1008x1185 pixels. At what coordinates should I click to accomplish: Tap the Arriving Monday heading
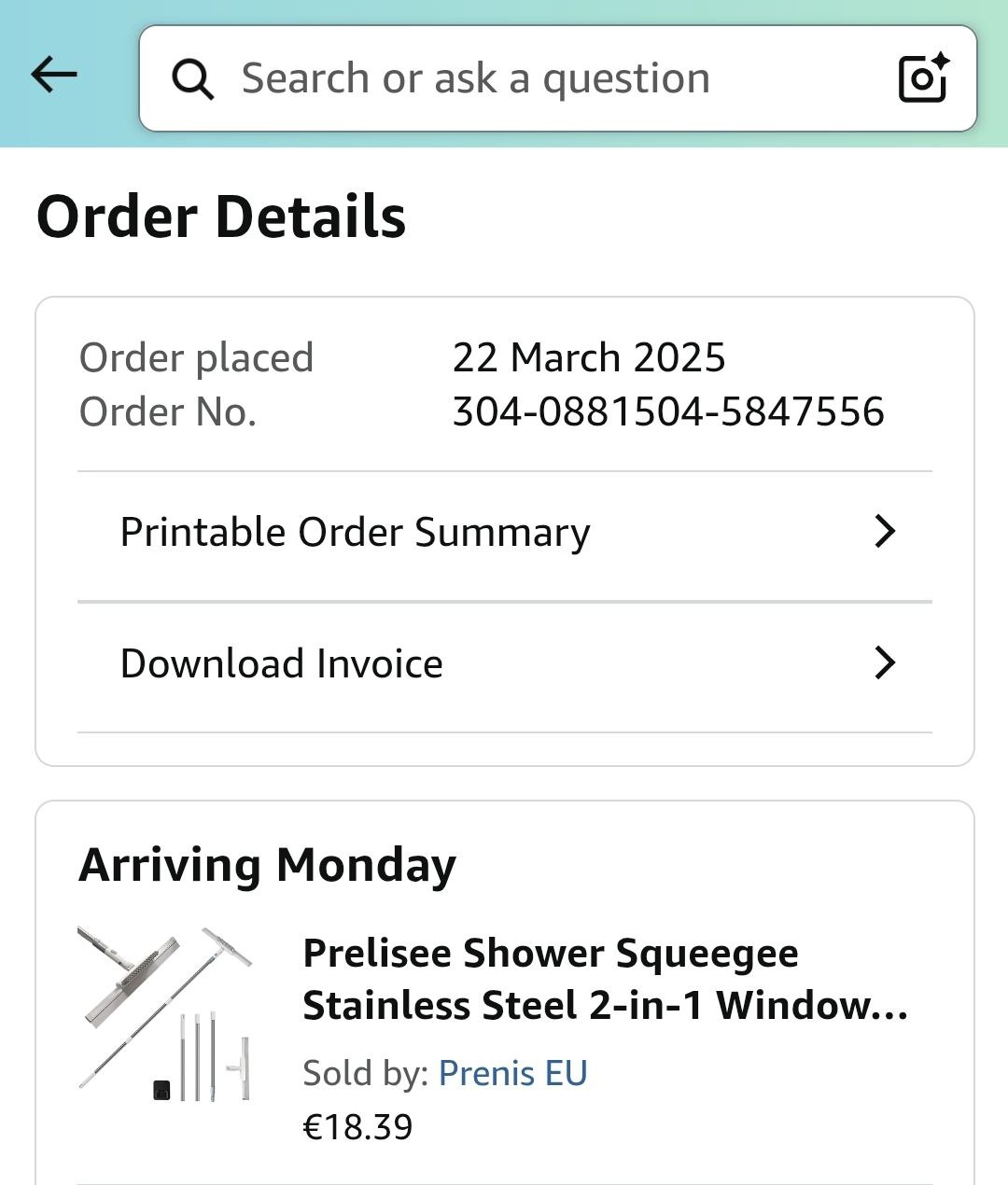coord(268,865)
